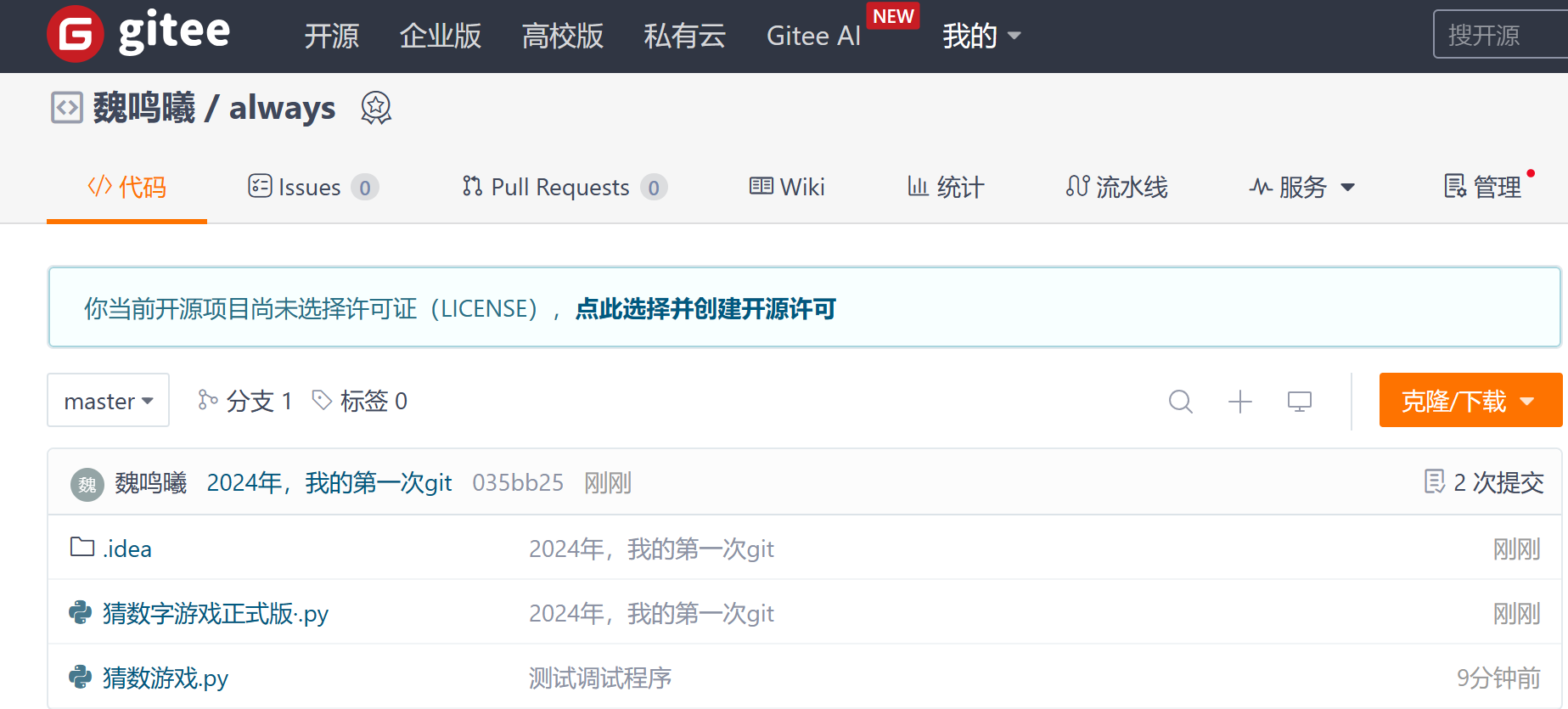Expand the 克隆/下载 dropdown button
1568x709 pixels.
[1470, 400]
